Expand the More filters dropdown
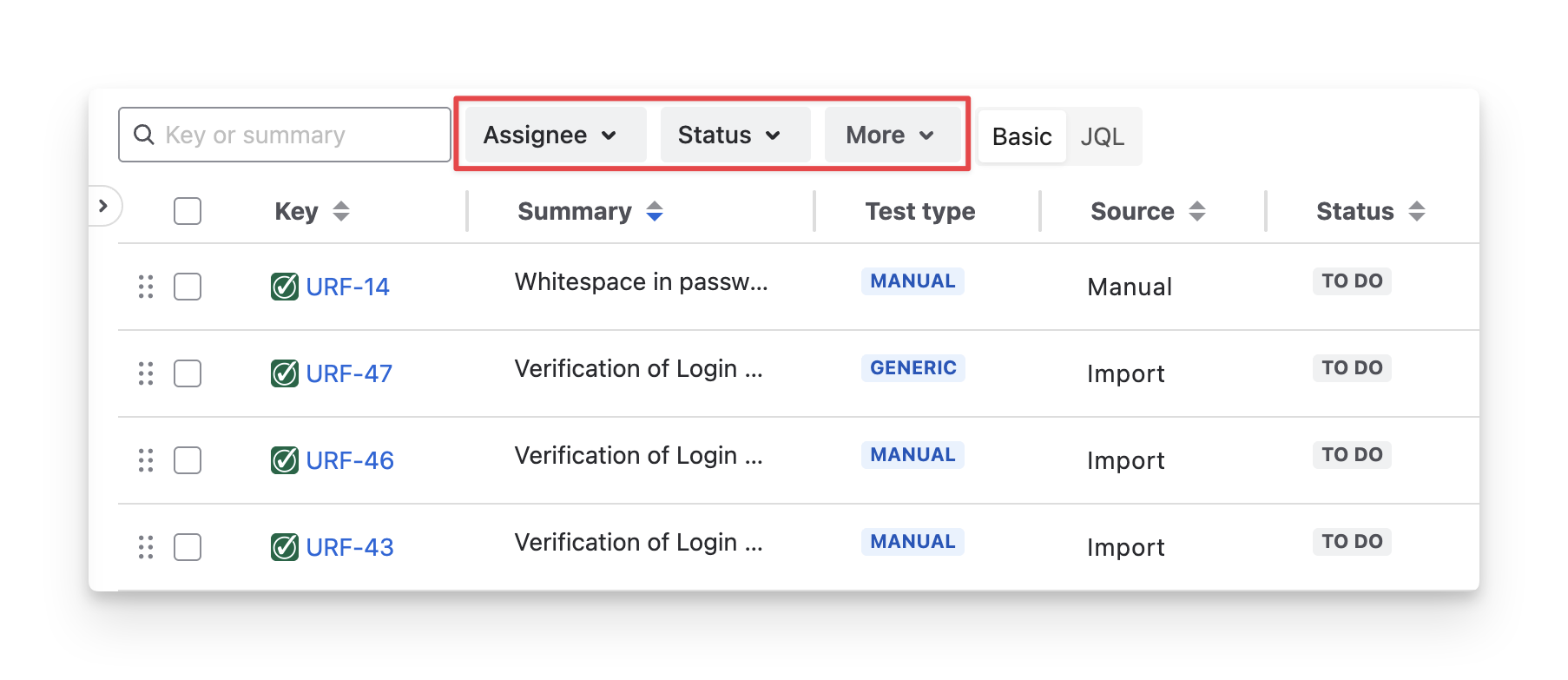Viewport: 1568px width, 680px height. [890, 135]
